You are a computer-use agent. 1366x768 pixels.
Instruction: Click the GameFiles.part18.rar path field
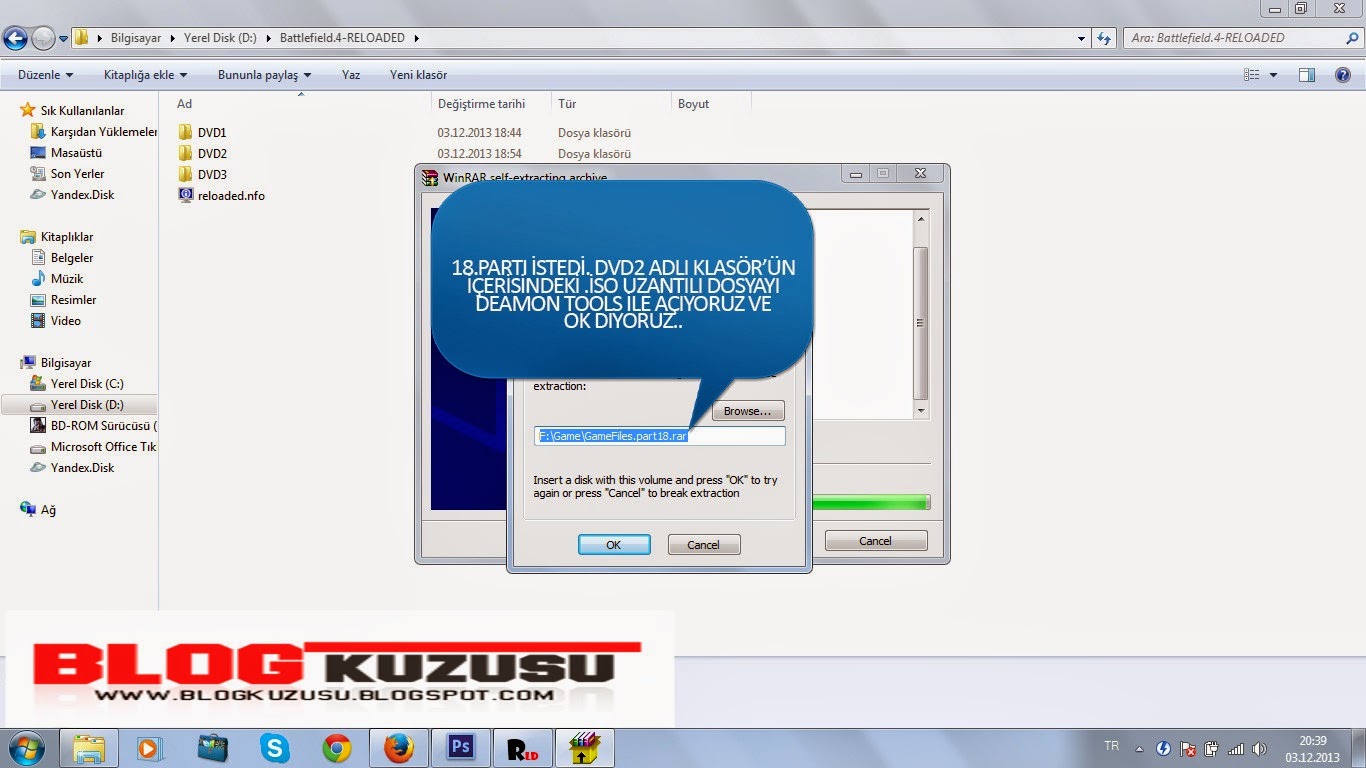pyautogui.click(x=660, y=436)
